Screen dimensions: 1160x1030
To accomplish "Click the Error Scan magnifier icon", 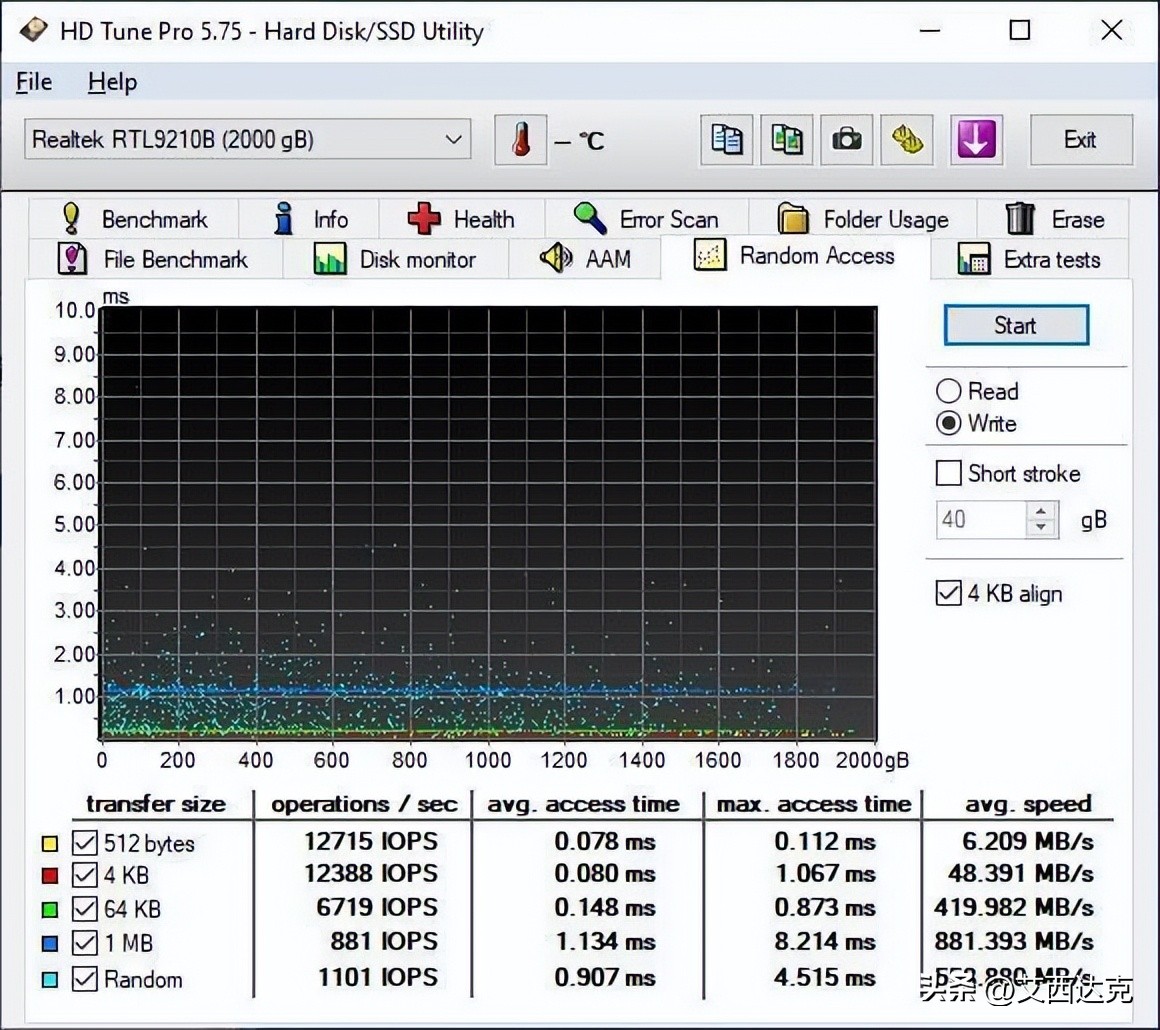I will (587, 218).
